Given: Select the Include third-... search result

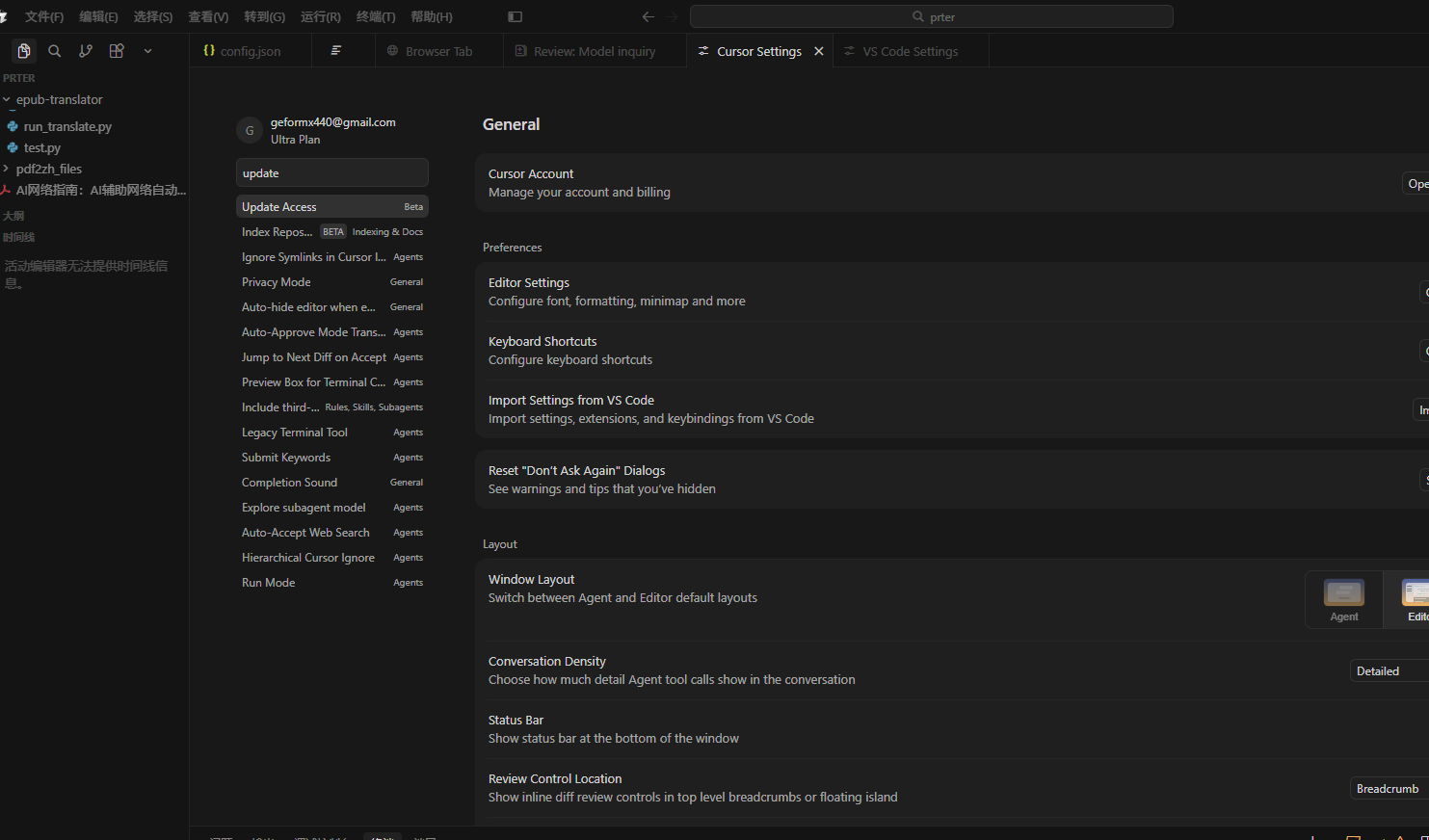Looking at the screenshot, I should tap(331, 407).
